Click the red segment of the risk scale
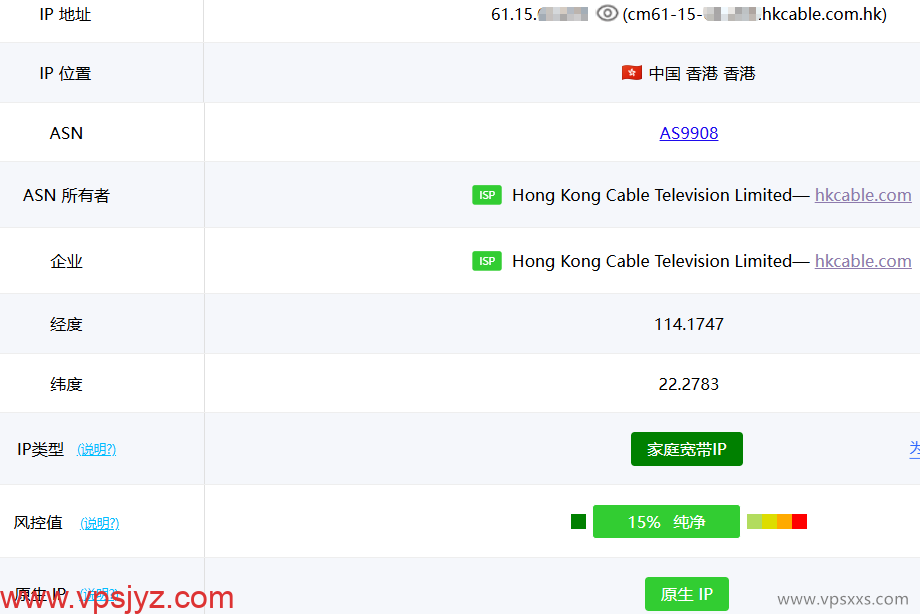 (799, 521)
